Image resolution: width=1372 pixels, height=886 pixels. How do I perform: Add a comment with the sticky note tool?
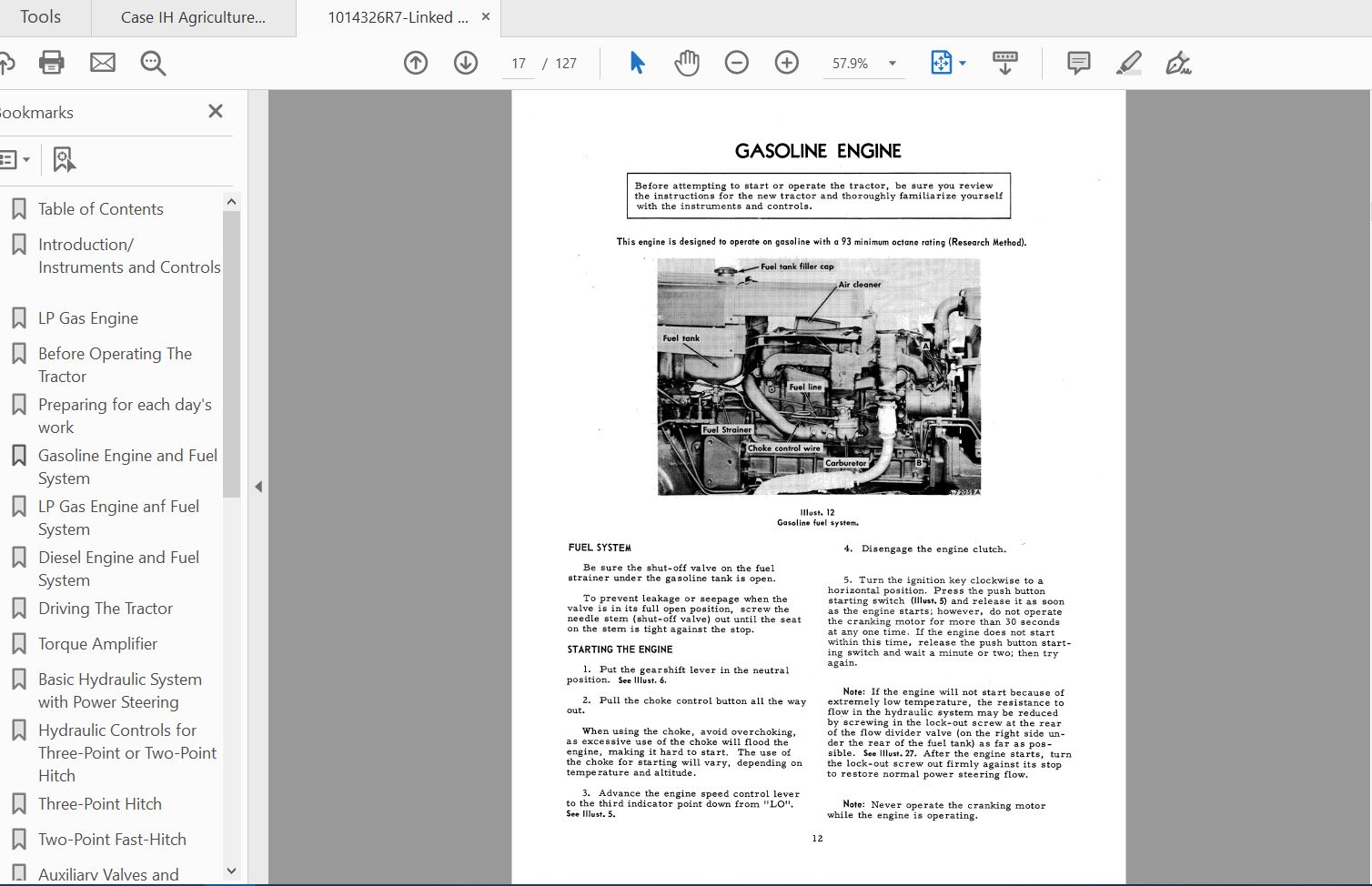tap(1079, 63)
